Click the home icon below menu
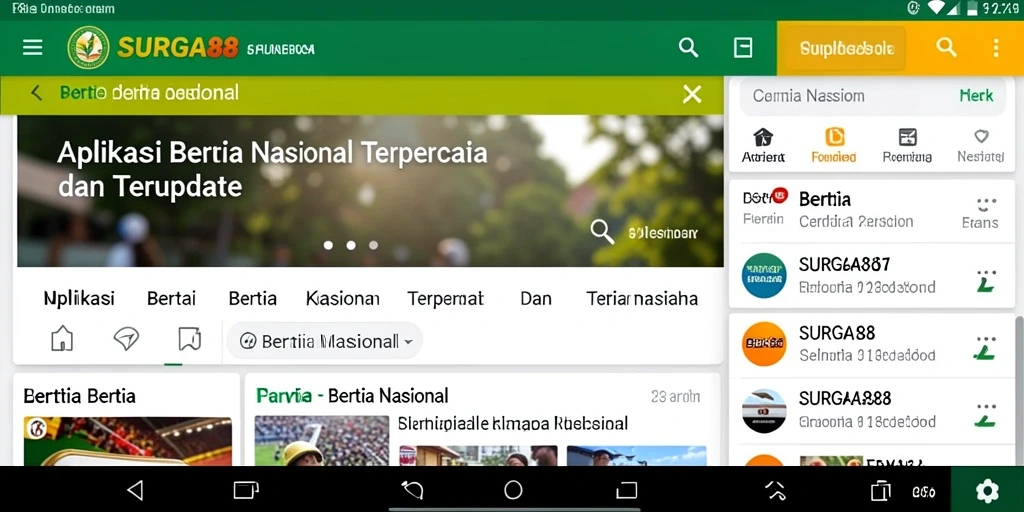Screen dimensions: 1024x512 click(62, 339)
